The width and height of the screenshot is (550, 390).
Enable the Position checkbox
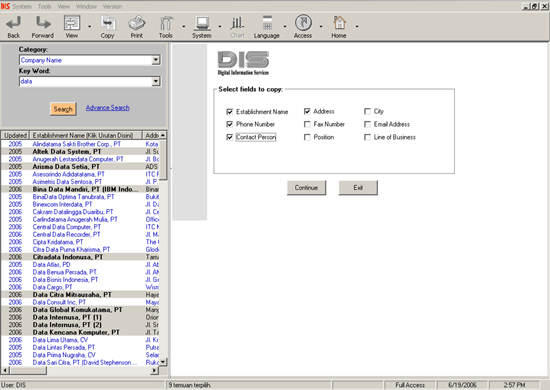point(307,137)
